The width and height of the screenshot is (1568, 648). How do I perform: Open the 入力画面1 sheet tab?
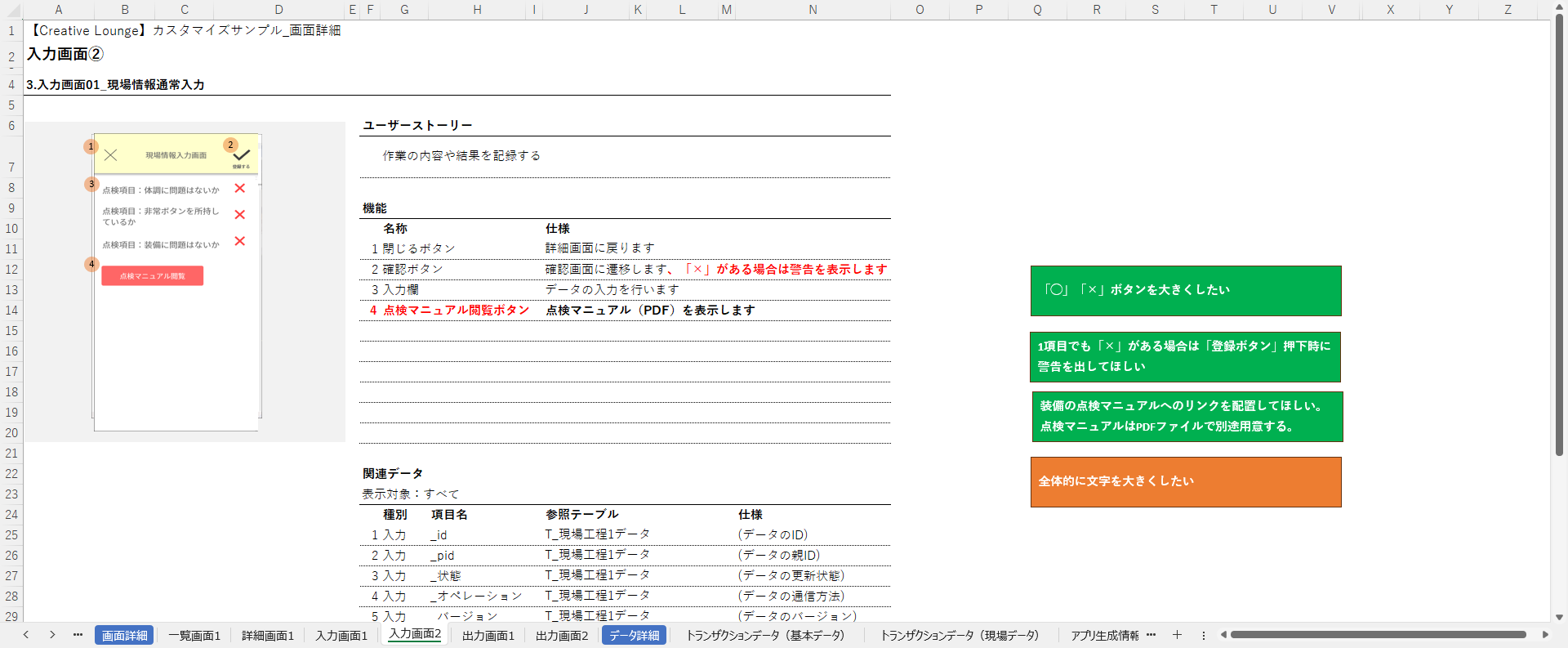(x=341, y=636)
